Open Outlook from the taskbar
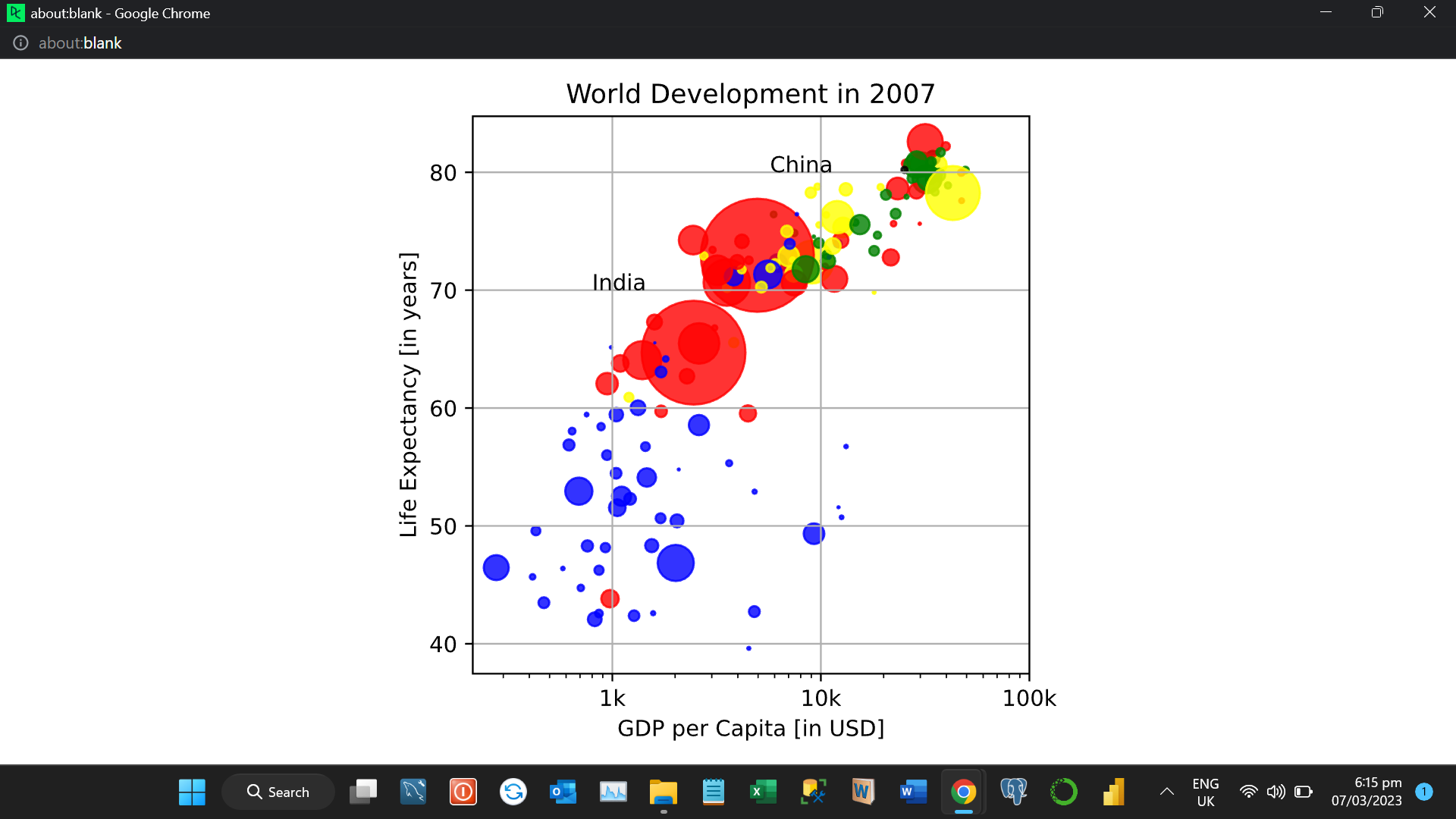 click(563, 791)
